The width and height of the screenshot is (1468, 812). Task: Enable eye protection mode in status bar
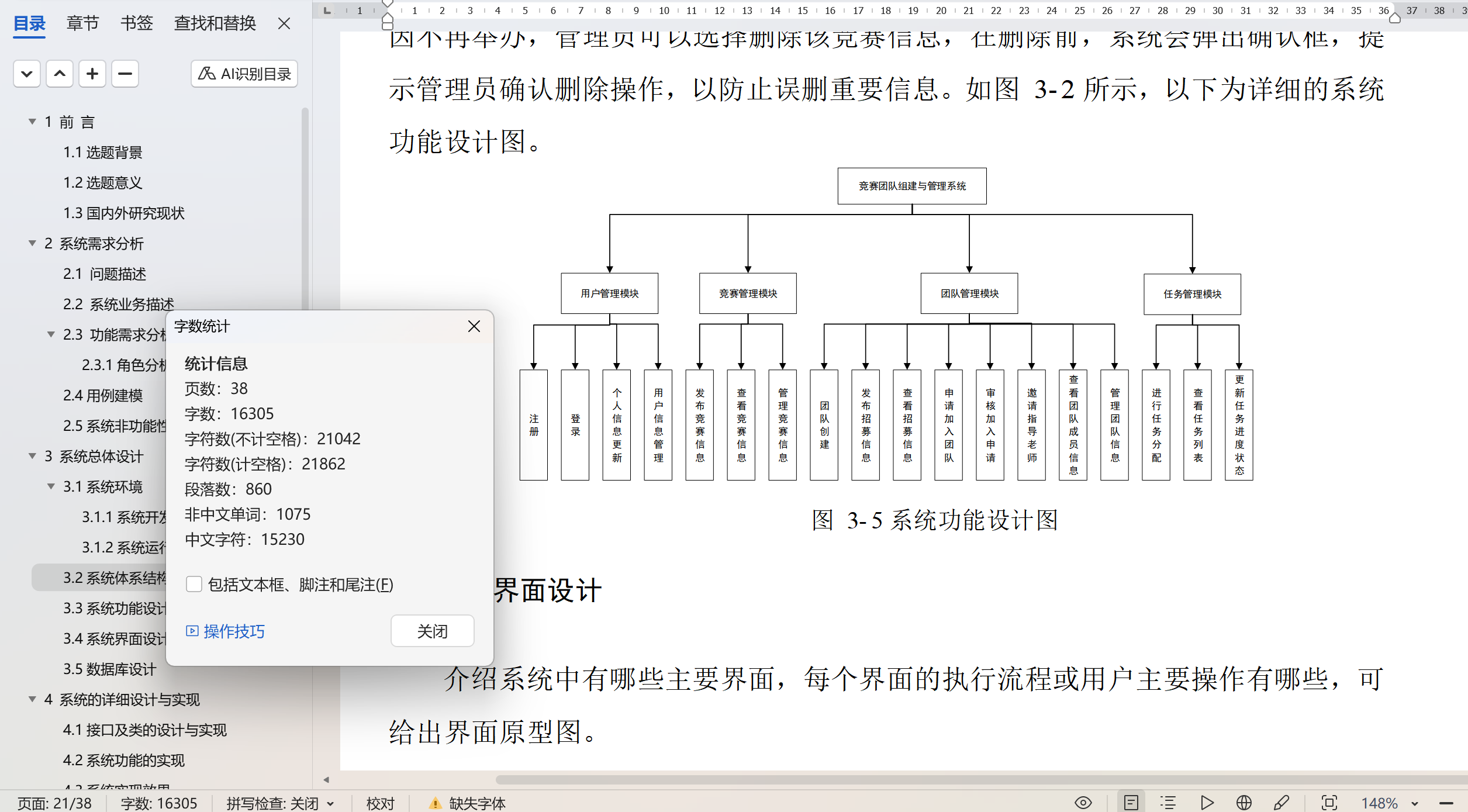click(1083, 803)
